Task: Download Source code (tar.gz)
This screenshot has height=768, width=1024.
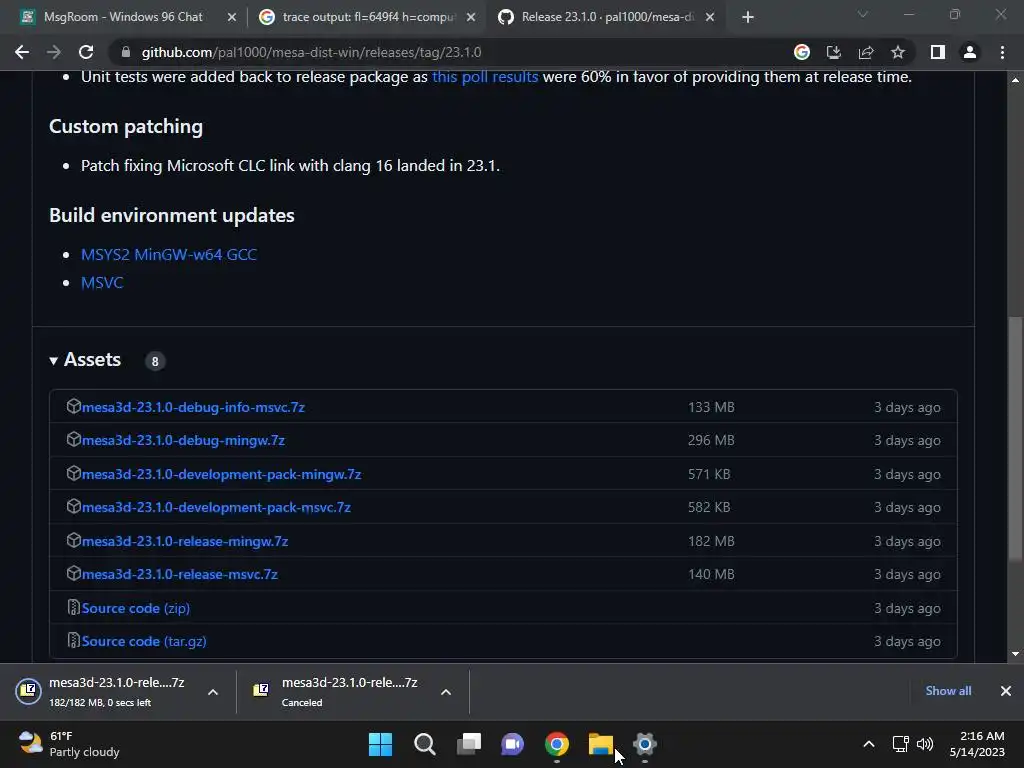Action: click(x=144, y=641)
